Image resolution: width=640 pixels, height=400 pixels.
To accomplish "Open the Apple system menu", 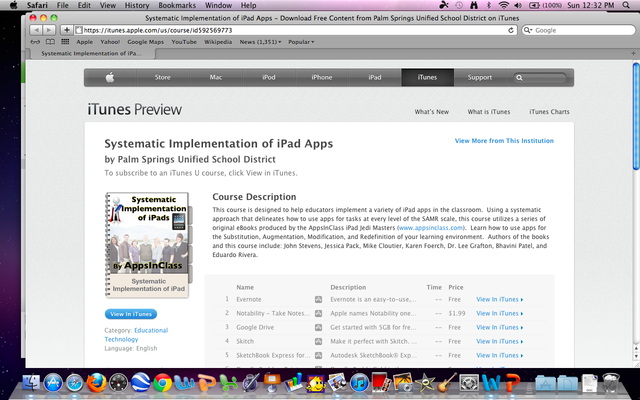I will click(x=13, y=5).
